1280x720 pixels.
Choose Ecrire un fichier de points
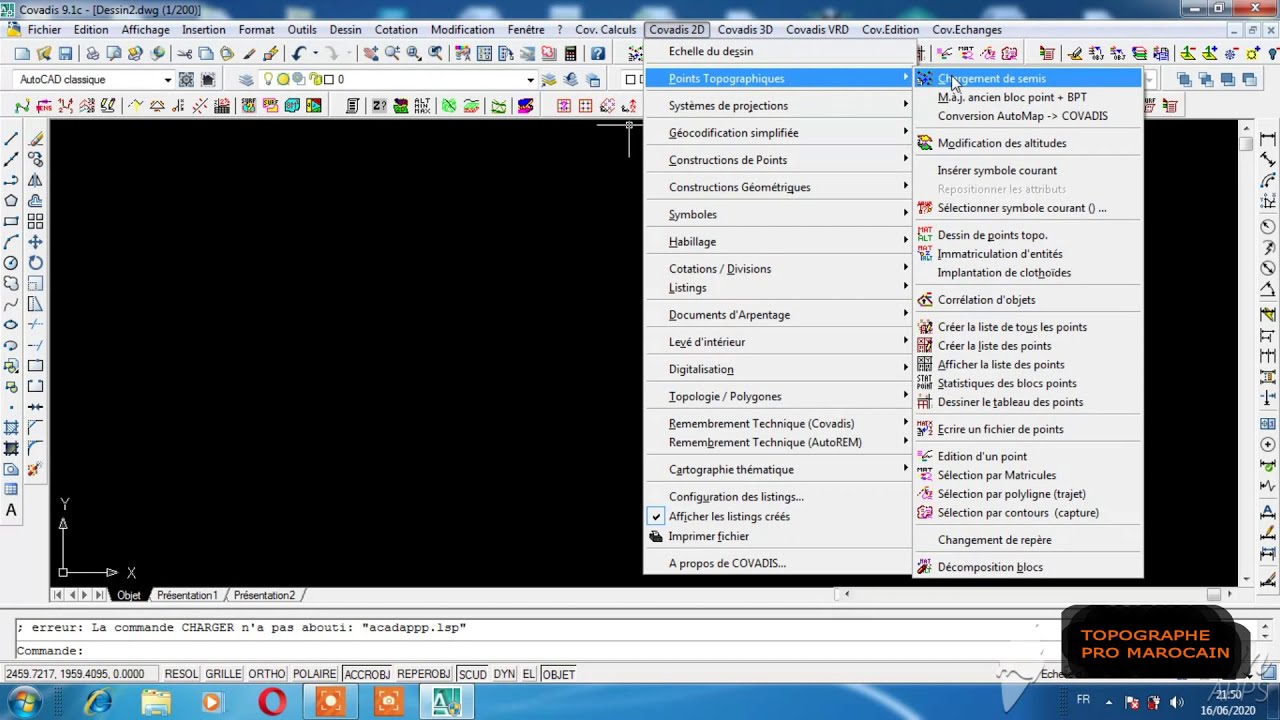point(1028,429)
